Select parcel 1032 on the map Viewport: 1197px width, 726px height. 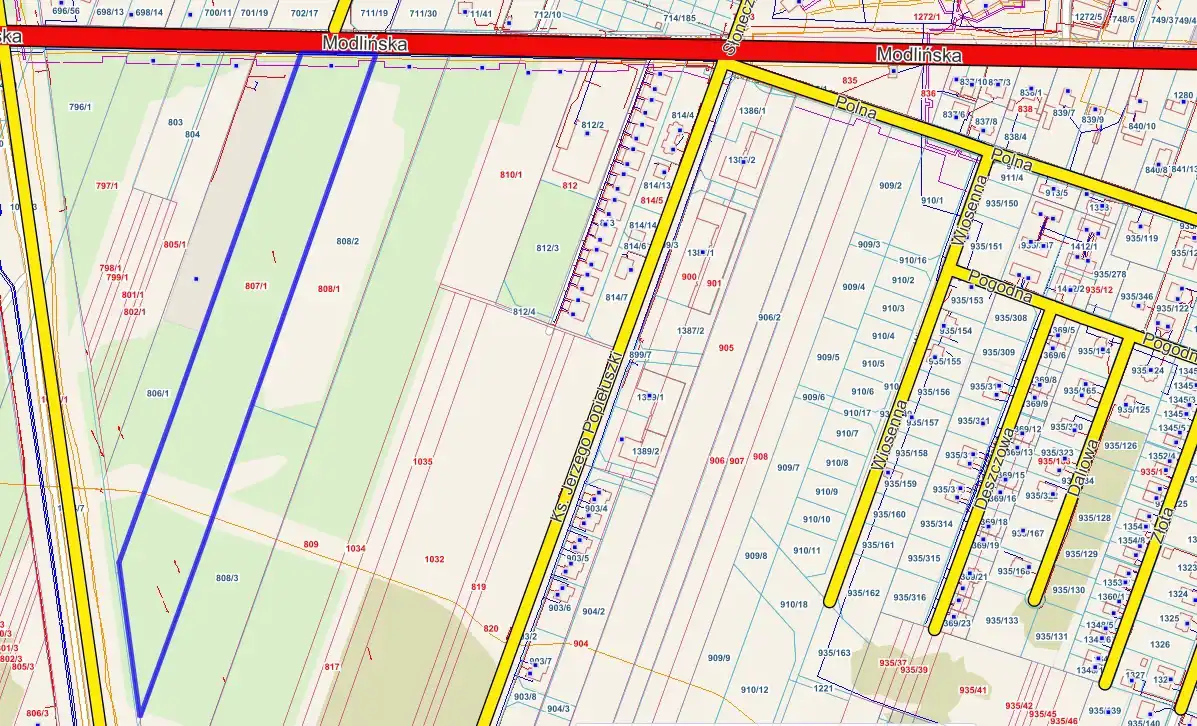434,559
